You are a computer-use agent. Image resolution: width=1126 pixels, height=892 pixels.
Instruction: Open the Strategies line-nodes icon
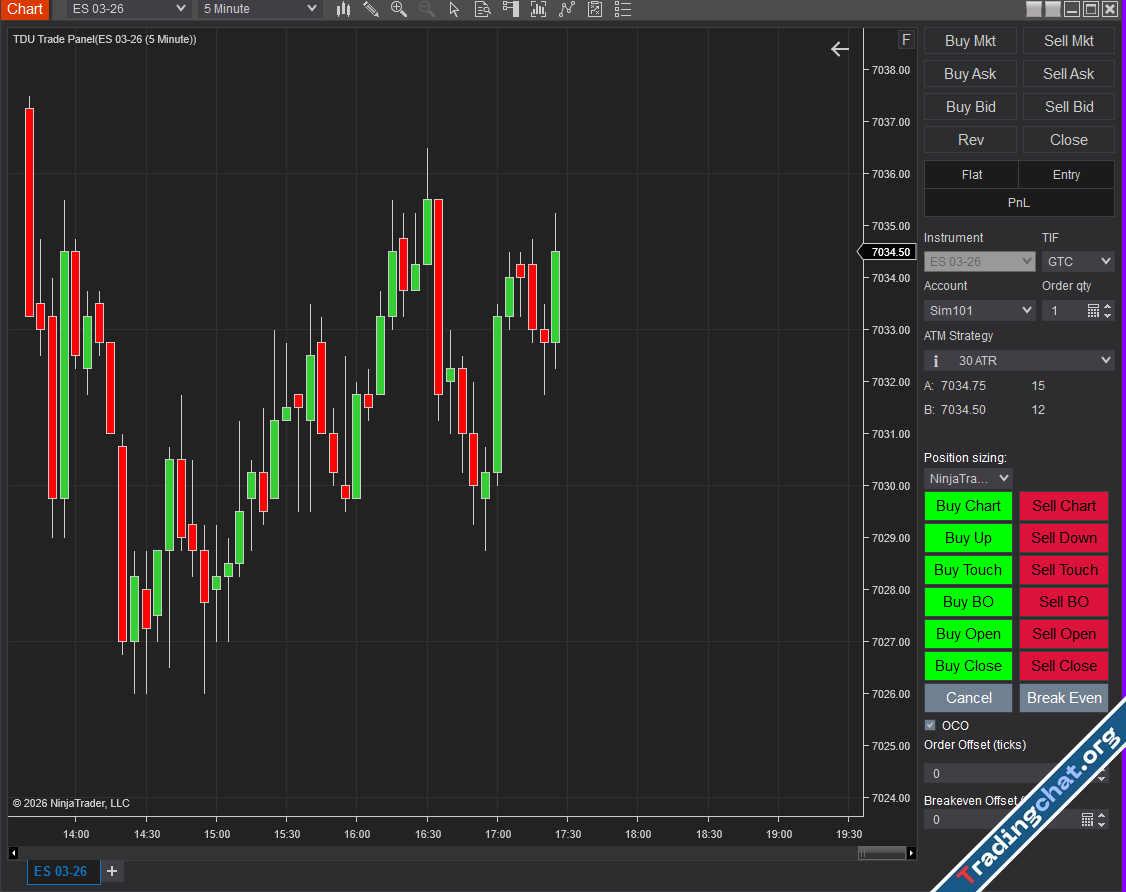(x=567, y=9)
